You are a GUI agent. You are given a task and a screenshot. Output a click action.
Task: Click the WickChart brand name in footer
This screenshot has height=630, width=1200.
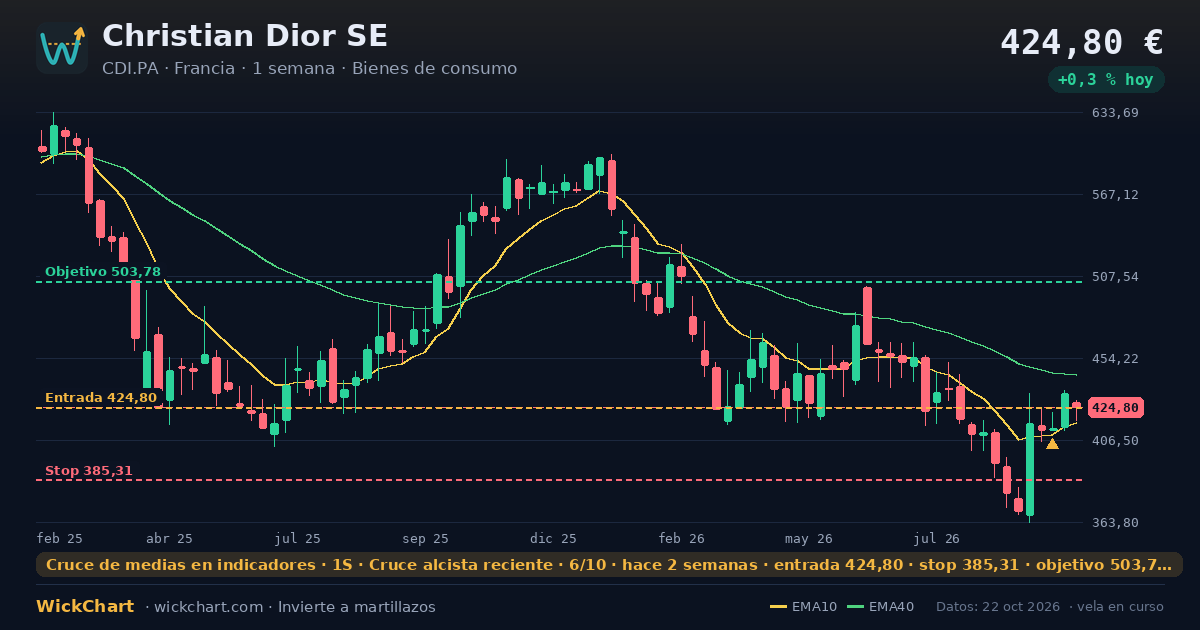85,607
